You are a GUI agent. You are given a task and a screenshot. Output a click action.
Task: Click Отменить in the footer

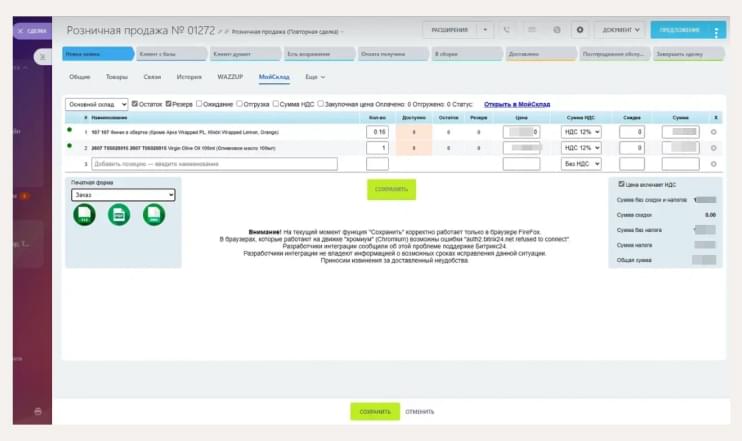tap(420, 412)
